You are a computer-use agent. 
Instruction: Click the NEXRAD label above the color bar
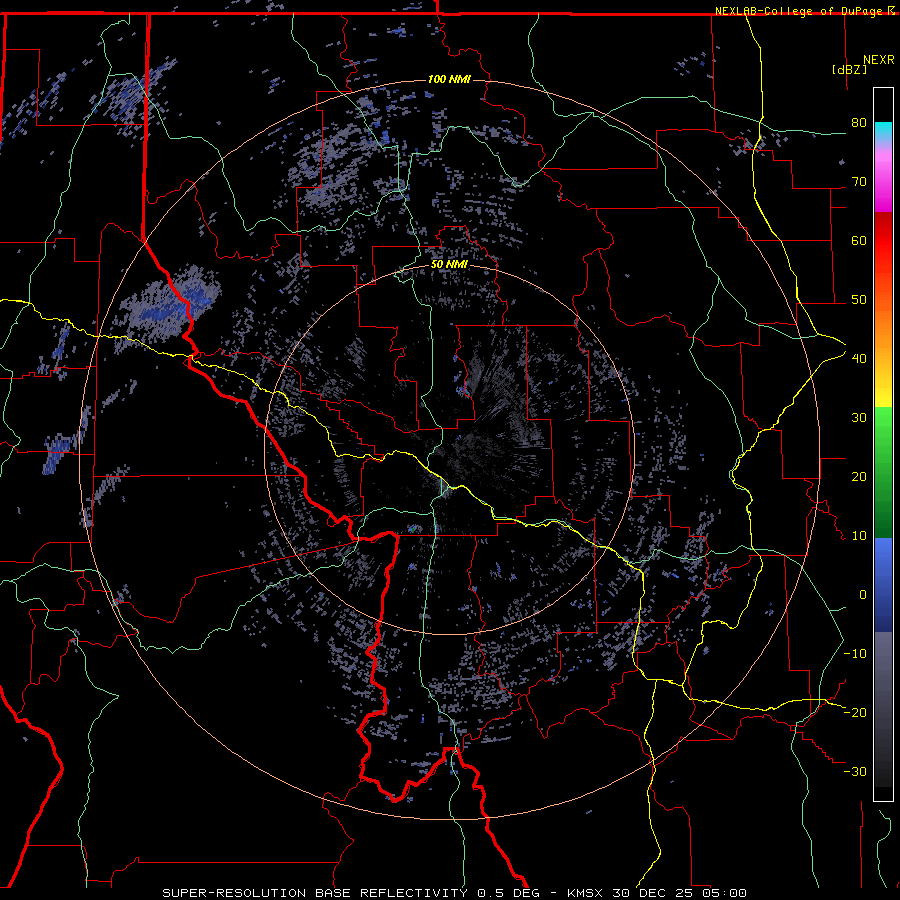(879, 60)
